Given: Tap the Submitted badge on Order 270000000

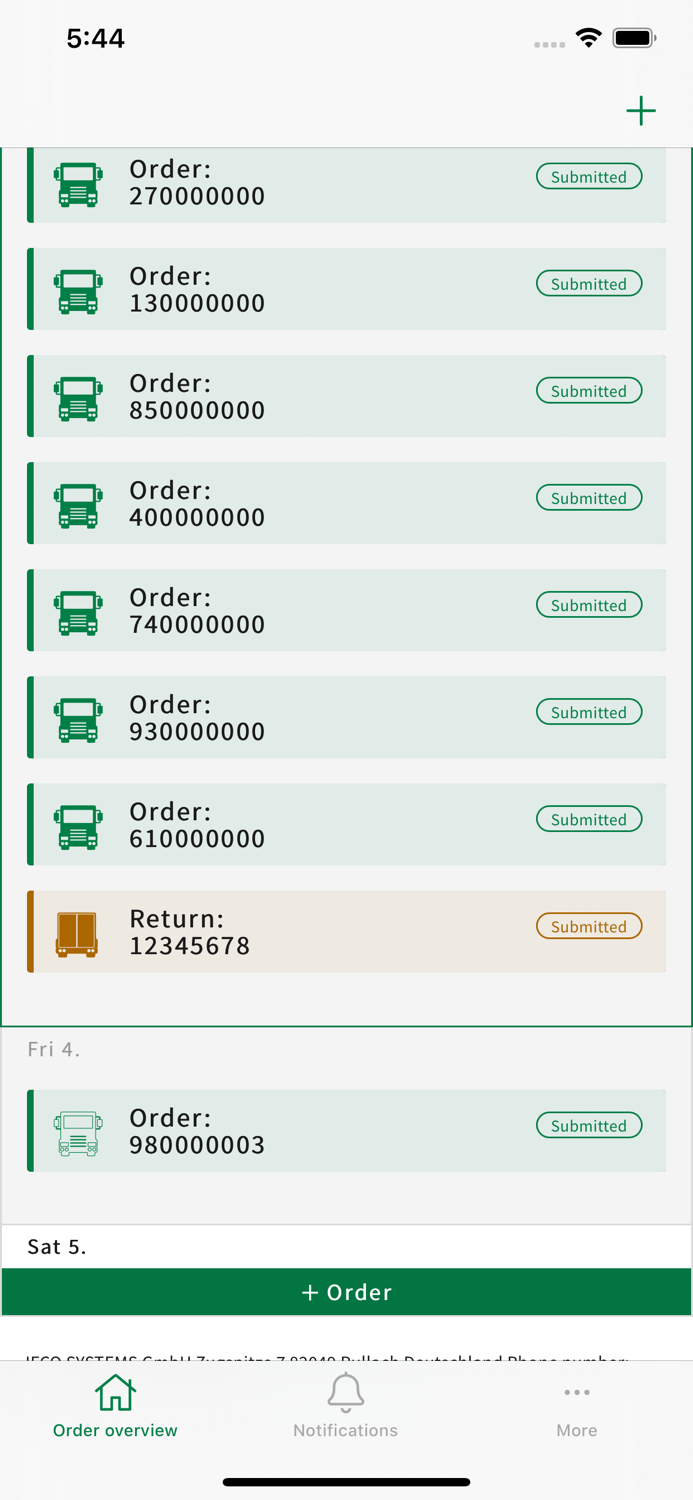Looking at the screenshot, I should 589,176.
